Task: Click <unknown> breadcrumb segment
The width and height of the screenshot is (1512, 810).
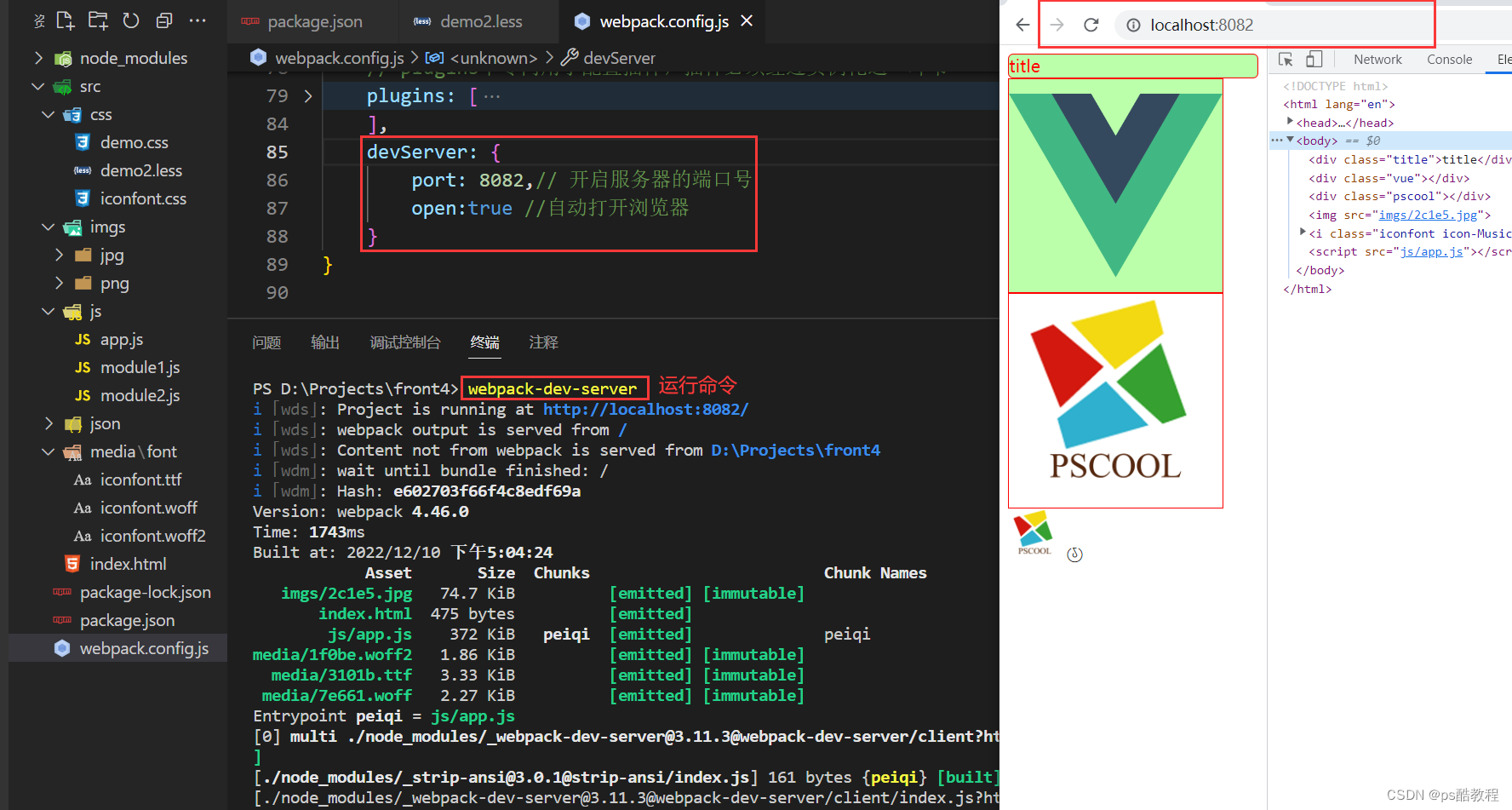Action: coord(493,58)
